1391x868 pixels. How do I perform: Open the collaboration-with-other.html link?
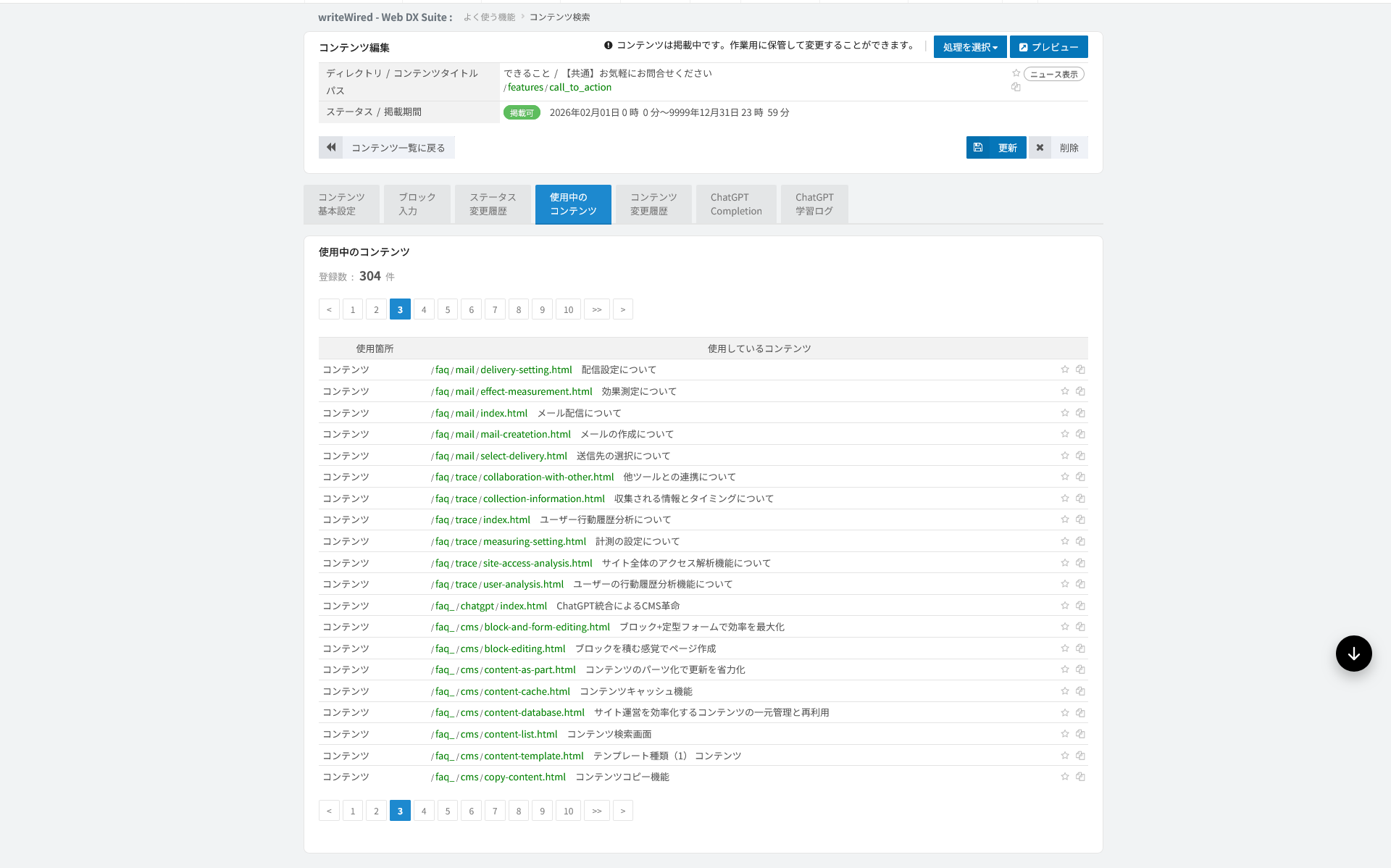(548, 477)
